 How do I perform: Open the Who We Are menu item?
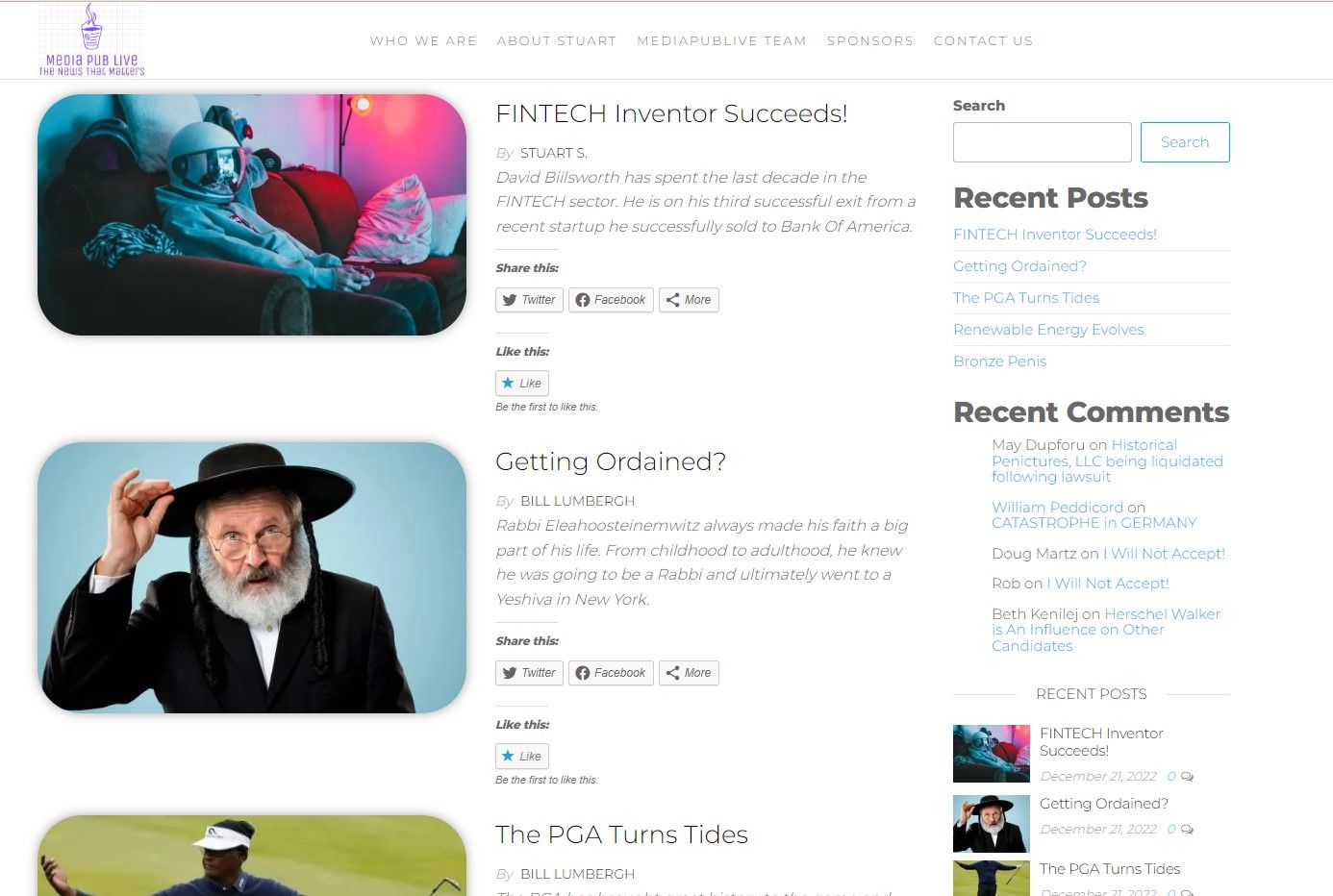pos(423,40)
